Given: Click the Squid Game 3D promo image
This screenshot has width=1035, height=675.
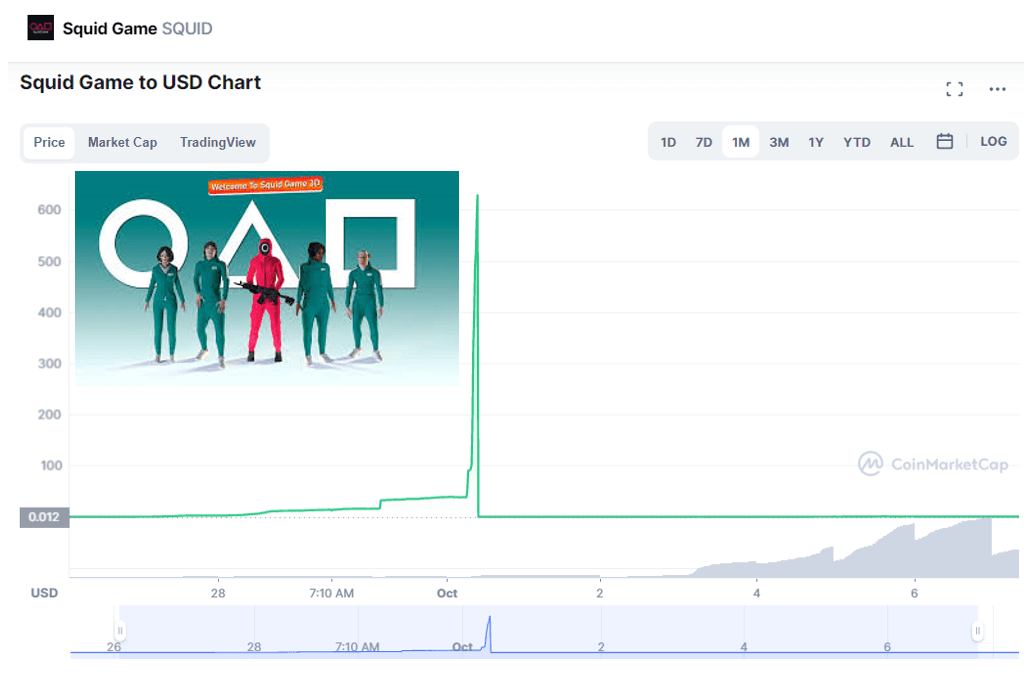Looking at the screenshot, I should (267, 278).
